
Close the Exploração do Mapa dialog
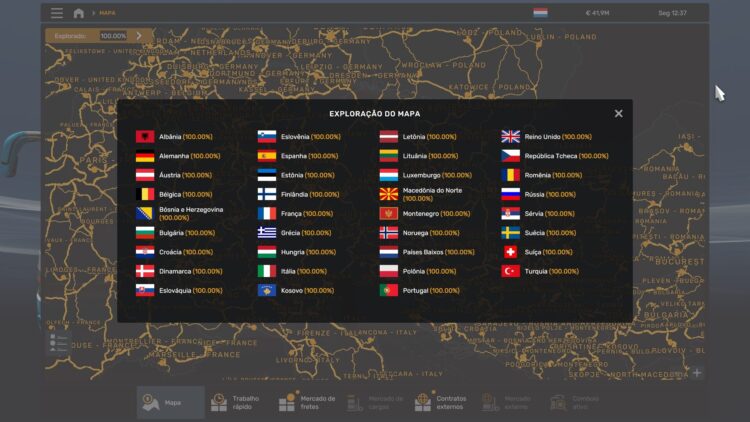point(618,113)
